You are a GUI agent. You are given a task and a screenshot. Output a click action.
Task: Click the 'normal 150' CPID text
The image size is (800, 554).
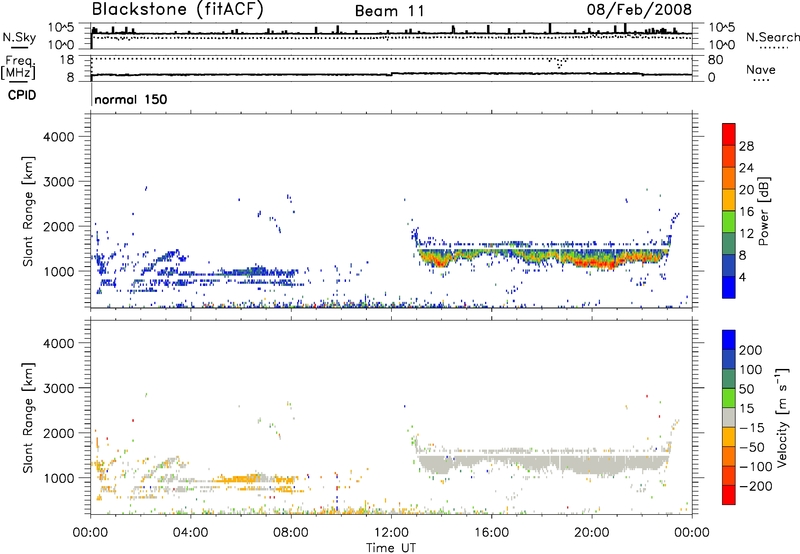click(131, 99)
